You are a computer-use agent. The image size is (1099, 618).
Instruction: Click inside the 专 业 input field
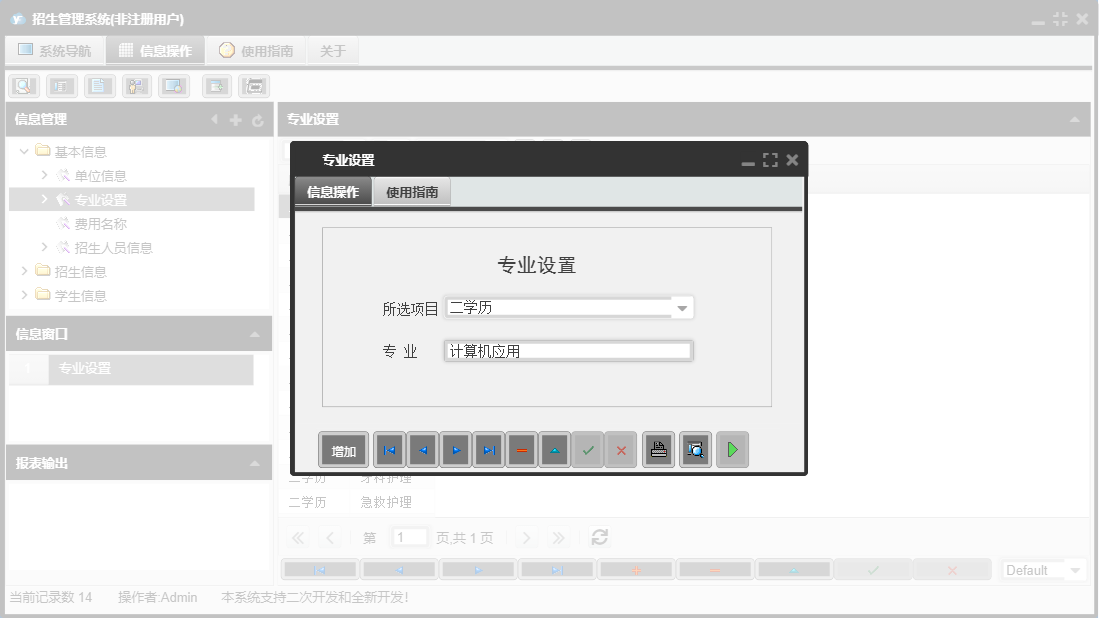coord(568,350)
